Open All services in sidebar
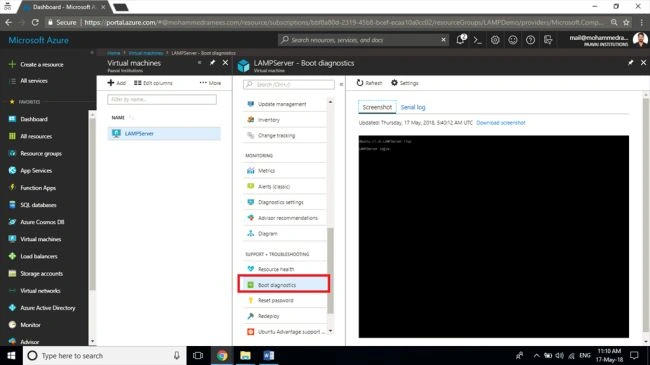 click(34, 81)
